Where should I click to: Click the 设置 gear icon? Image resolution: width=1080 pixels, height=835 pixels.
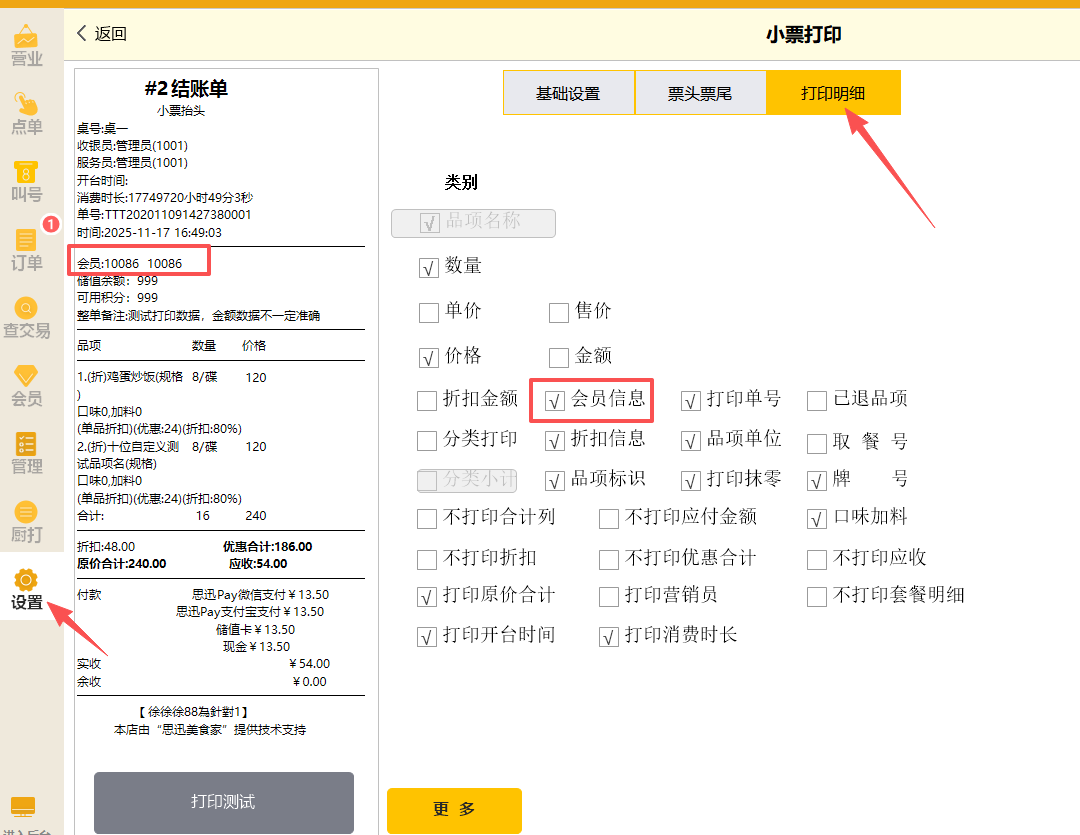[27, 581]
